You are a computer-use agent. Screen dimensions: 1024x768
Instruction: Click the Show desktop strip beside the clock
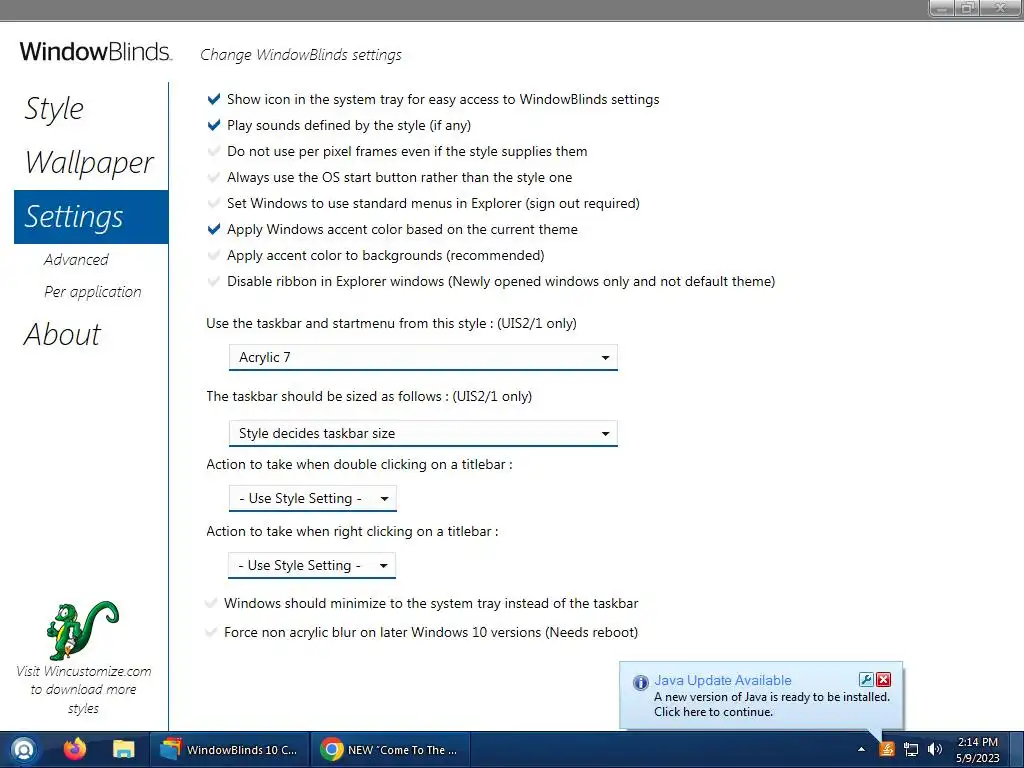coord(1016,750)
